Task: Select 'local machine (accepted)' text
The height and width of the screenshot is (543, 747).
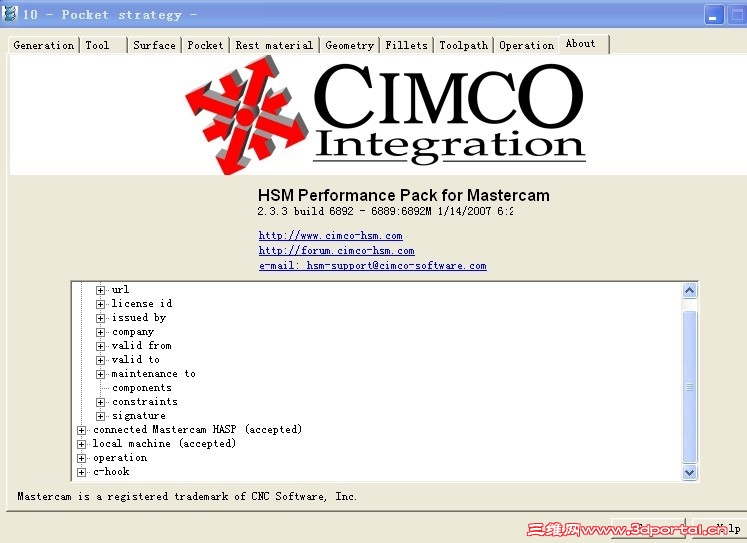Action: tap(164, 444)
